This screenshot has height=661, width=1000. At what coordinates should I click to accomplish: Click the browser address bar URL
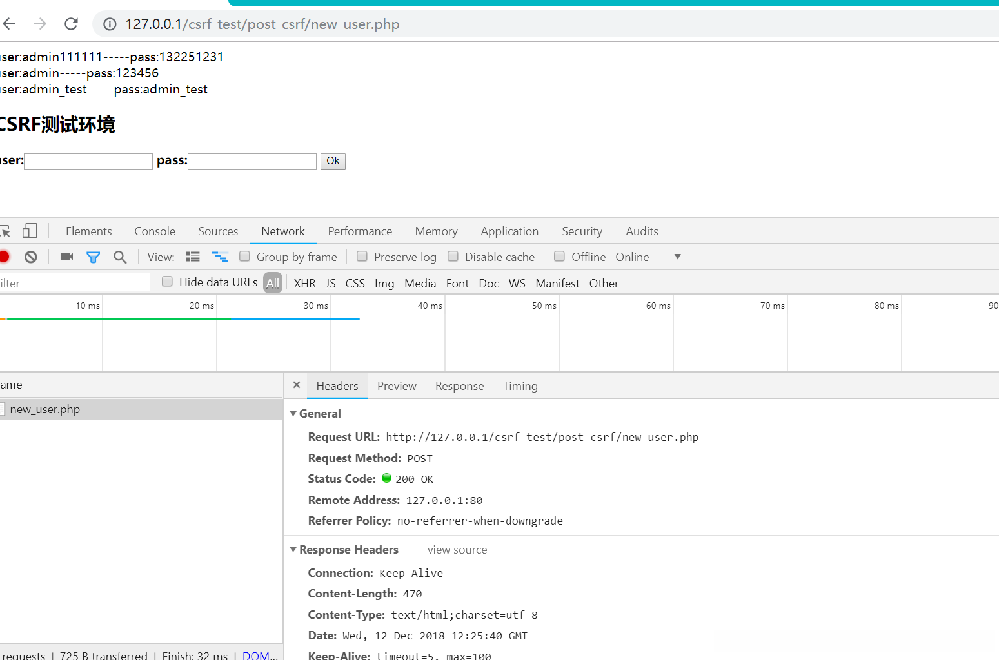[x=262, y=24]
